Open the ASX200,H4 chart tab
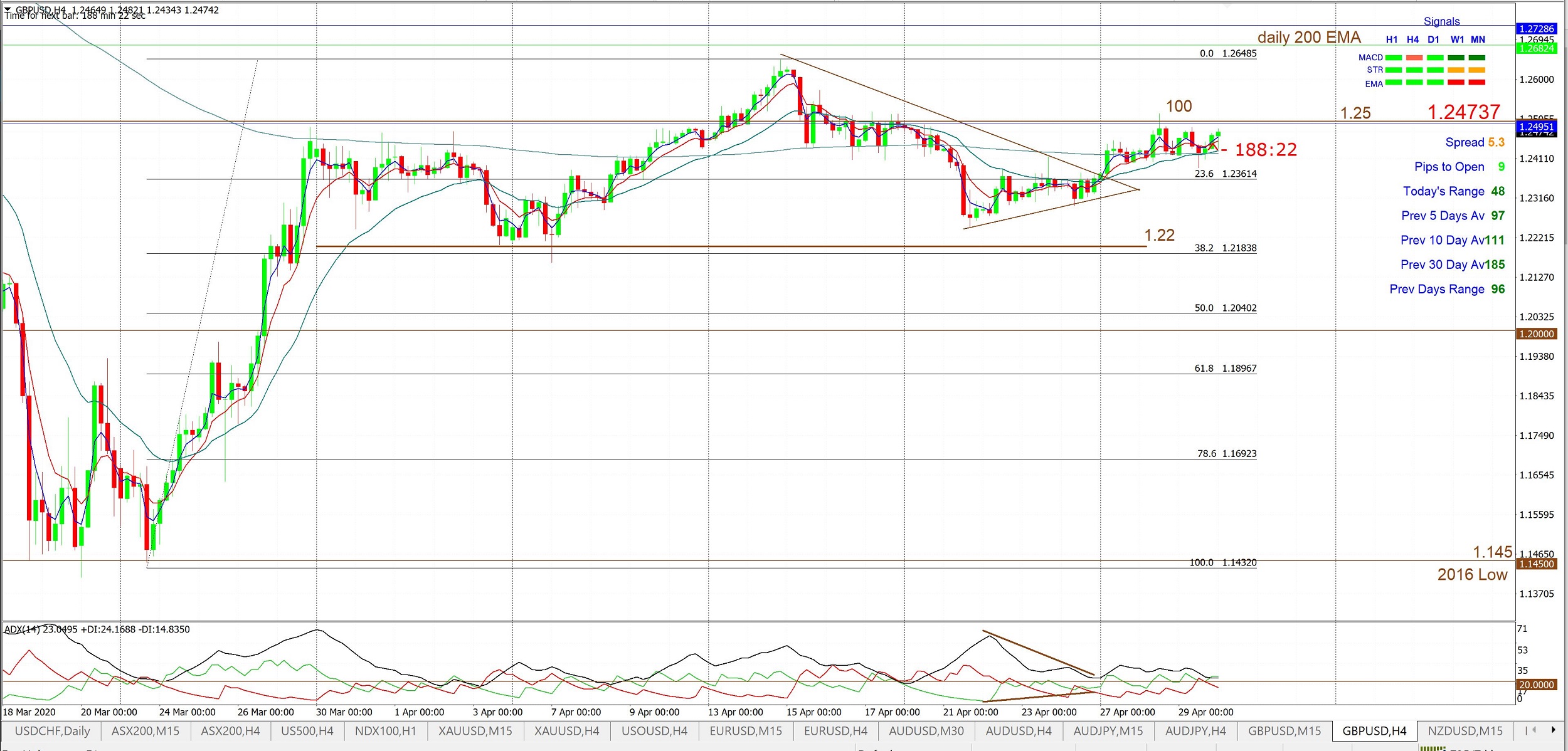Image resolution: width=1568 pixels, height=751 pixels. click(x=230, y=731)
